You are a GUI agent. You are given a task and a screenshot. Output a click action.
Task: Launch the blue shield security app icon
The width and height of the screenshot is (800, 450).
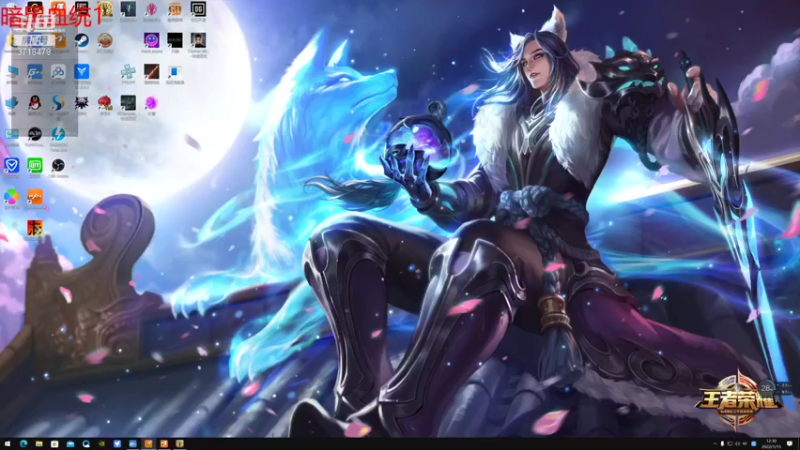11,165
